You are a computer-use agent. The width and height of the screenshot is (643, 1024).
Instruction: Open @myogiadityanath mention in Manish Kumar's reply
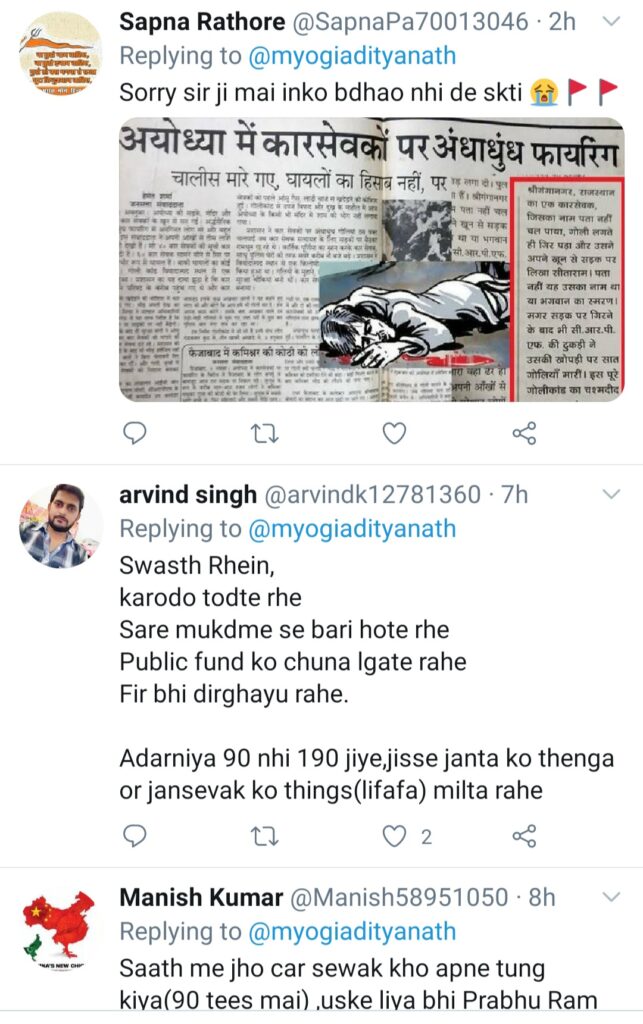point(352,931)
